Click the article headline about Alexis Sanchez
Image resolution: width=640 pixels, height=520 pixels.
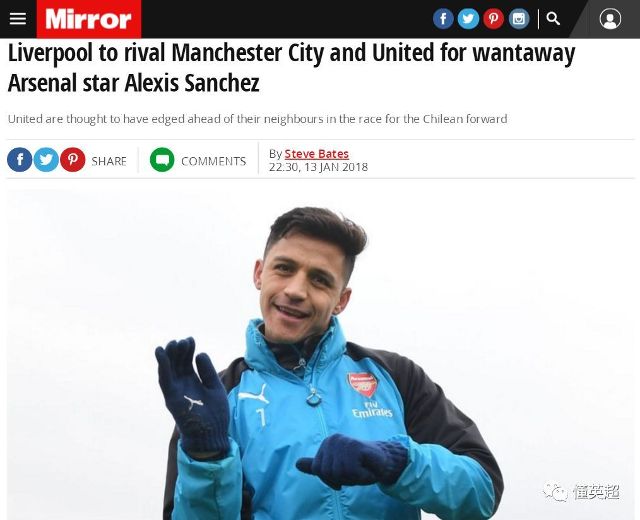coord(291,68)
